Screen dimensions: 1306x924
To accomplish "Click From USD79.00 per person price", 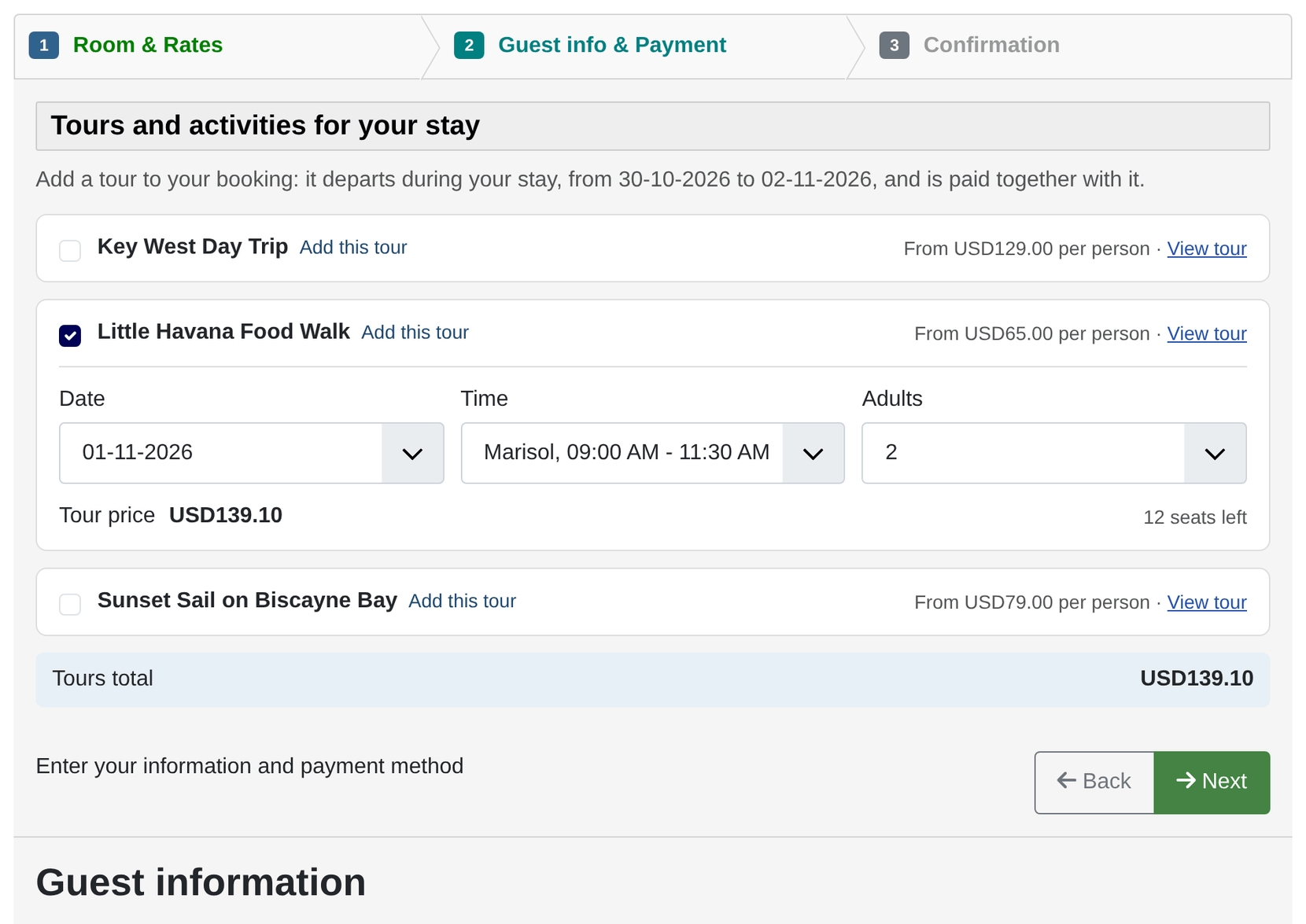I will 1032,602.
